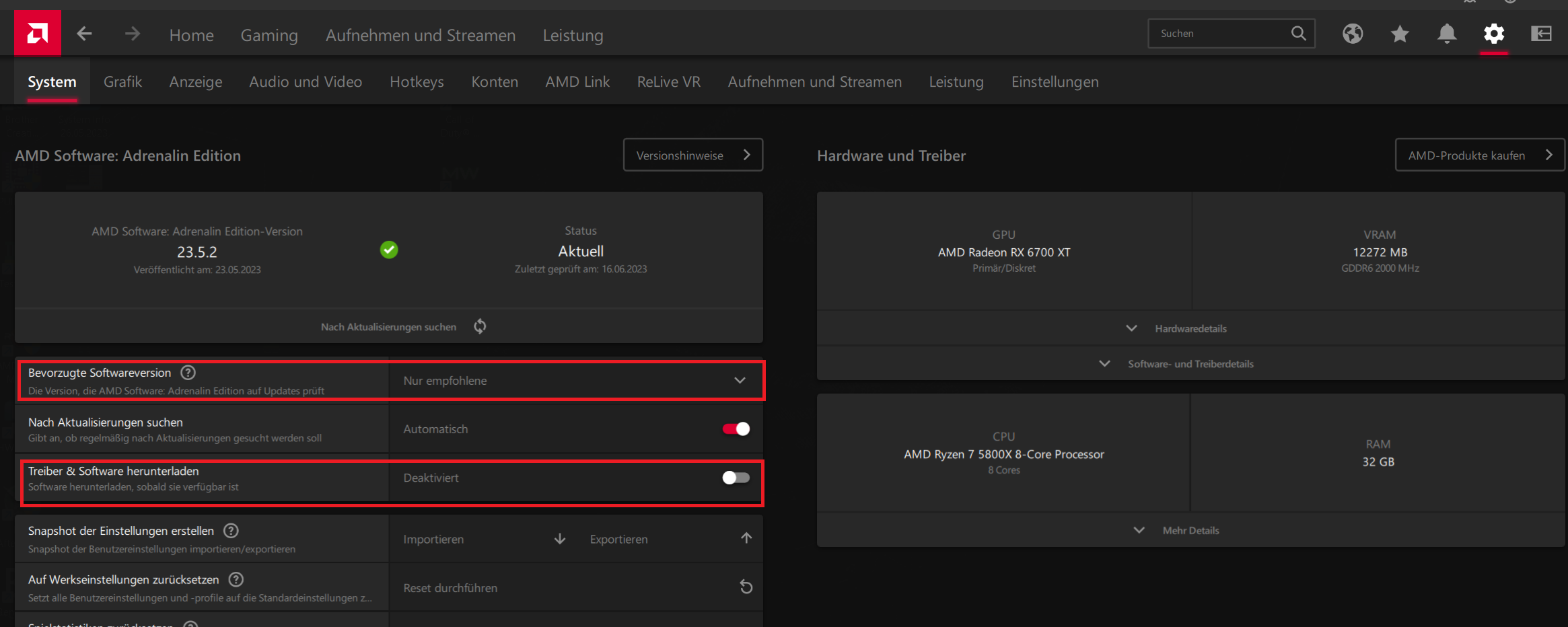This screenshot has width=1568, height=627.
Task: Click Zuletzt geprüft am 16.06.2023 text
Action: pyautogui.click(x=581, y=269)
